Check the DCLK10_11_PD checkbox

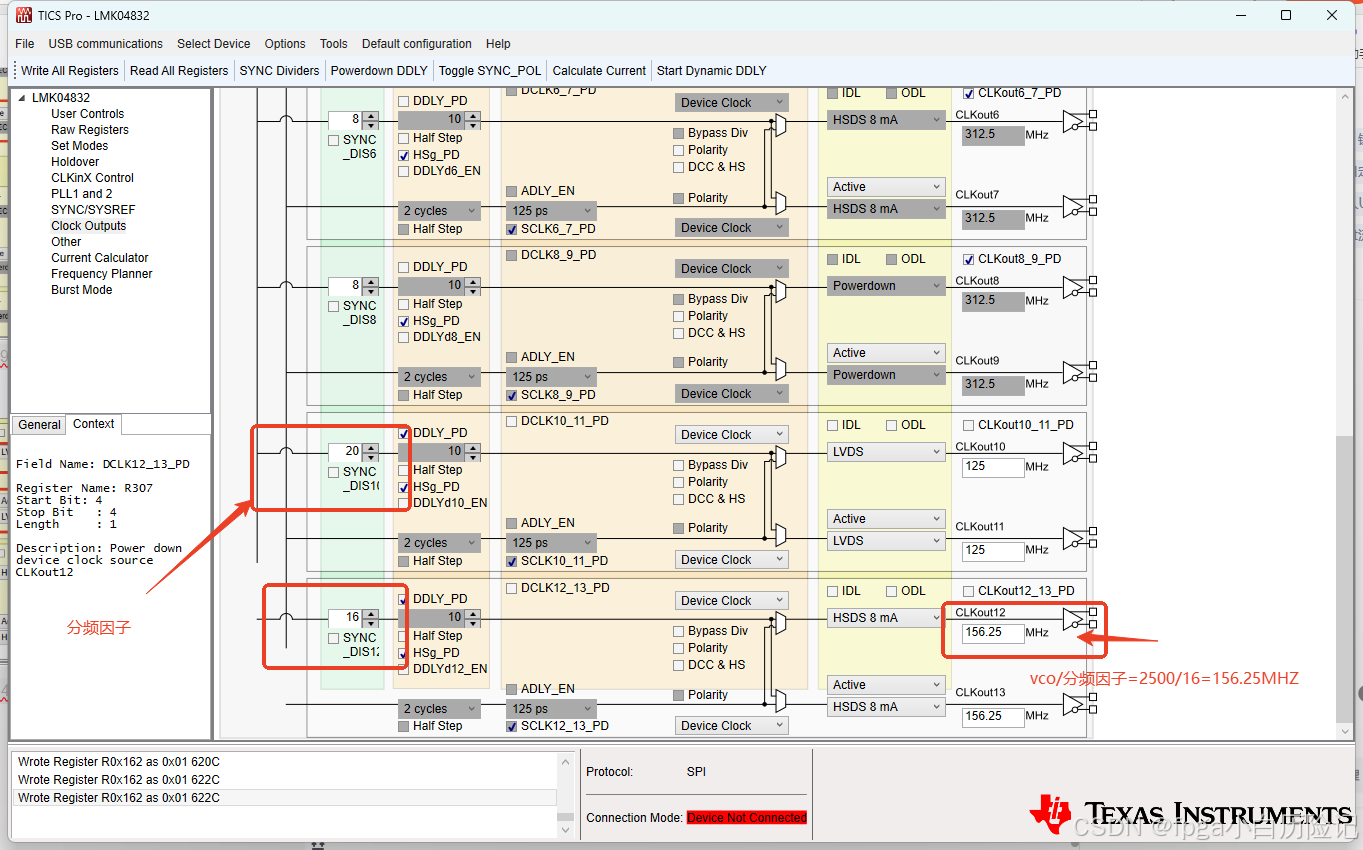[x=512, y=421]
